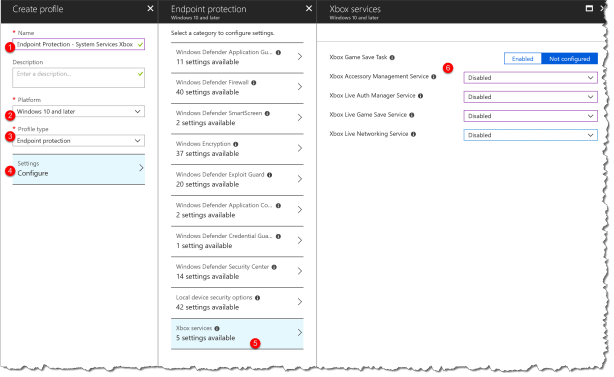Click info icon beside Windows Defender Application Control

[278, 206]
